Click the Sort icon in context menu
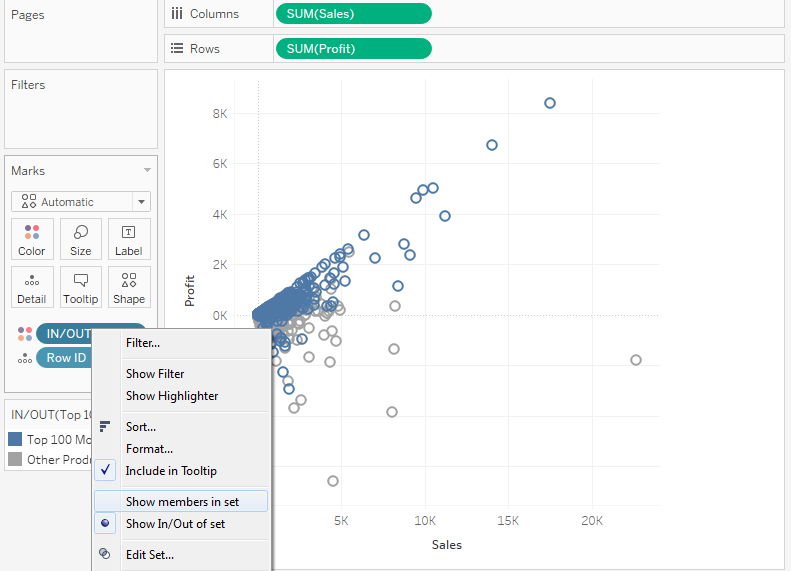Image resolution: width=791 pixels, height=571 pixels. [x=105, y=427]
